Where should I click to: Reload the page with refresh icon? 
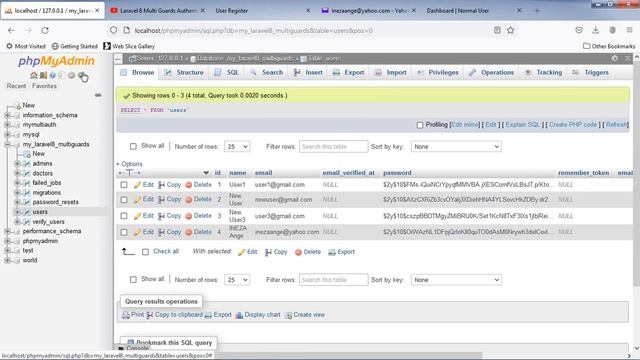pos(45,30)
